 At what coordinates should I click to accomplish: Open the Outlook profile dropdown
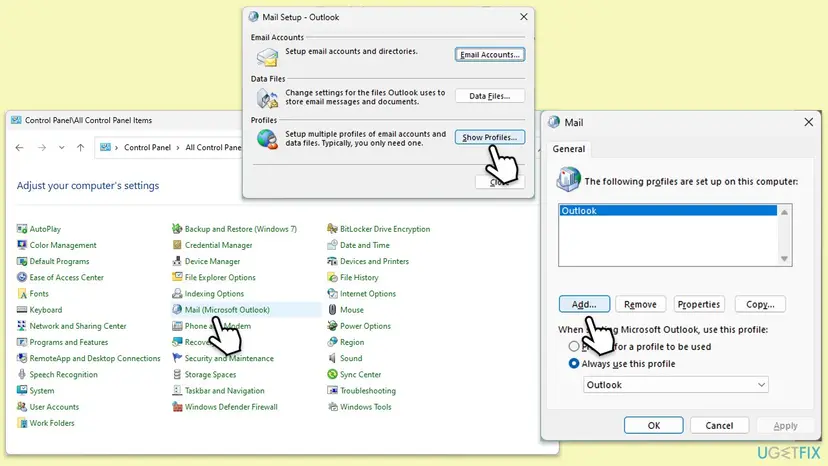pos(675,385)
